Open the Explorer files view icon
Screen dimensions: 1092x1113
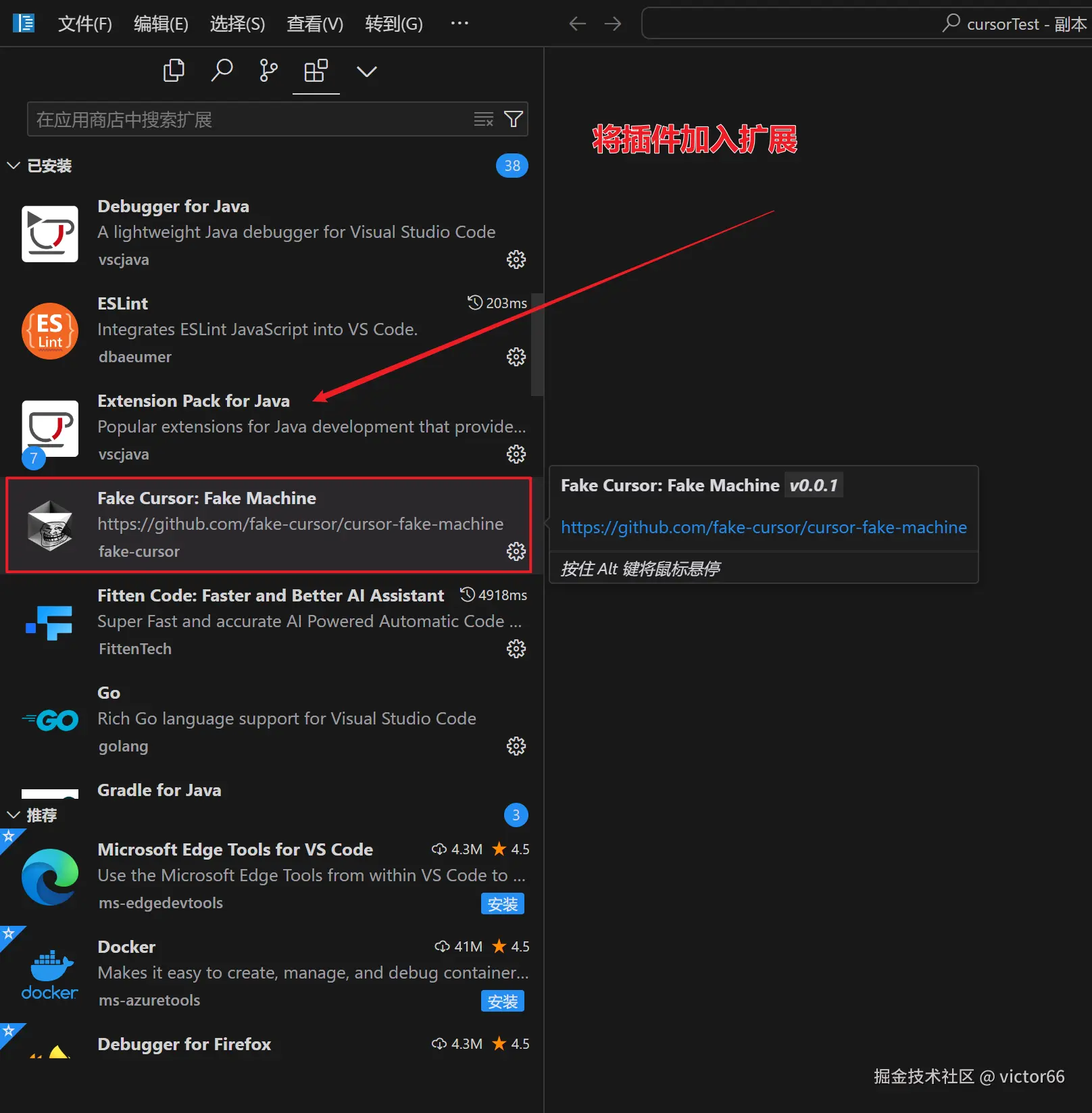[x=174, y=70]
